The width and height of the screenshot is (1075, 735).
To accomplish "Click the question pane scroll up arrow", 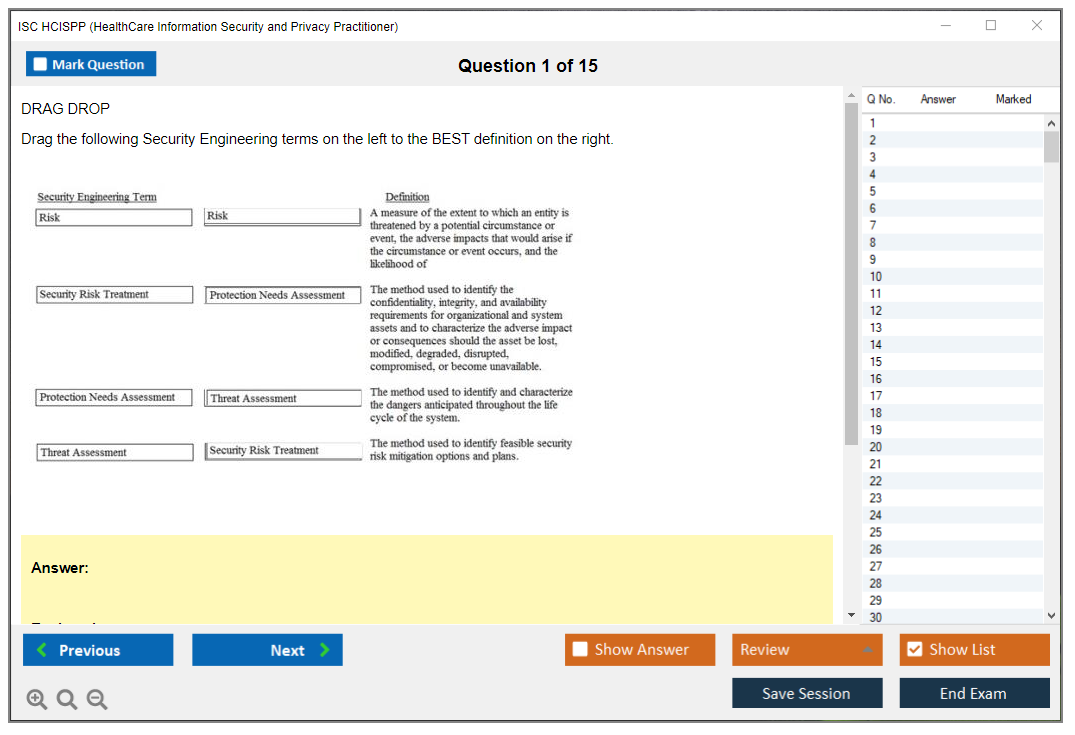I will tap(851, 96).
